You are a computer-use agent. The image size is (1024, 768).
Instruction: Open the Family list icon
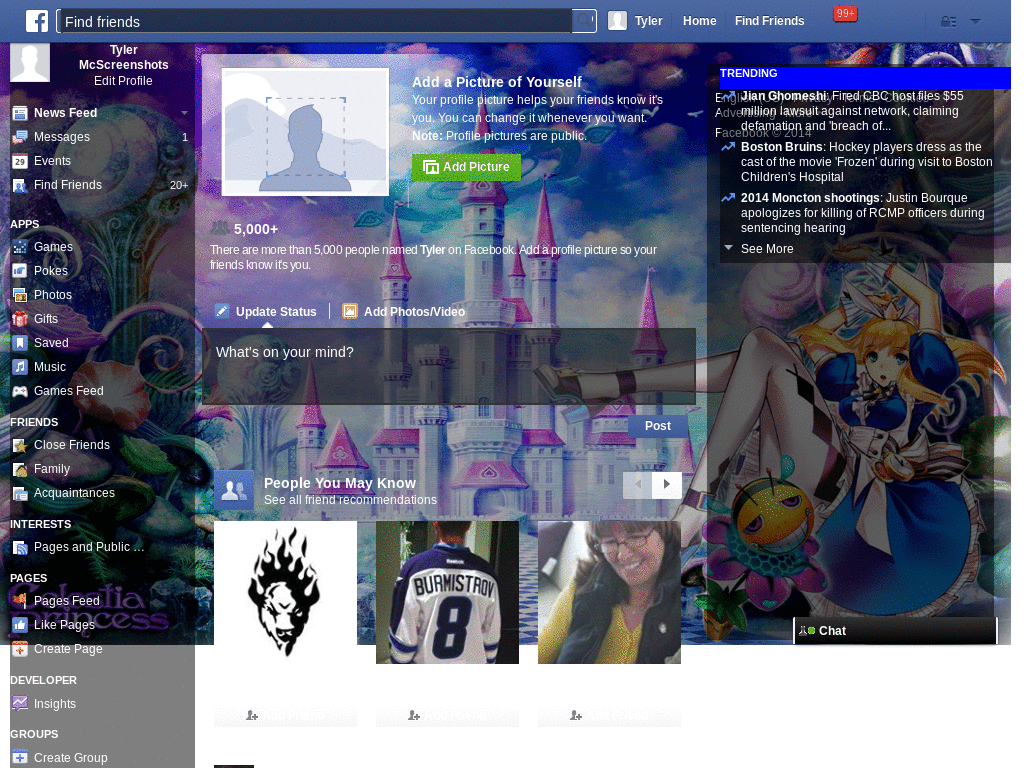20,470
